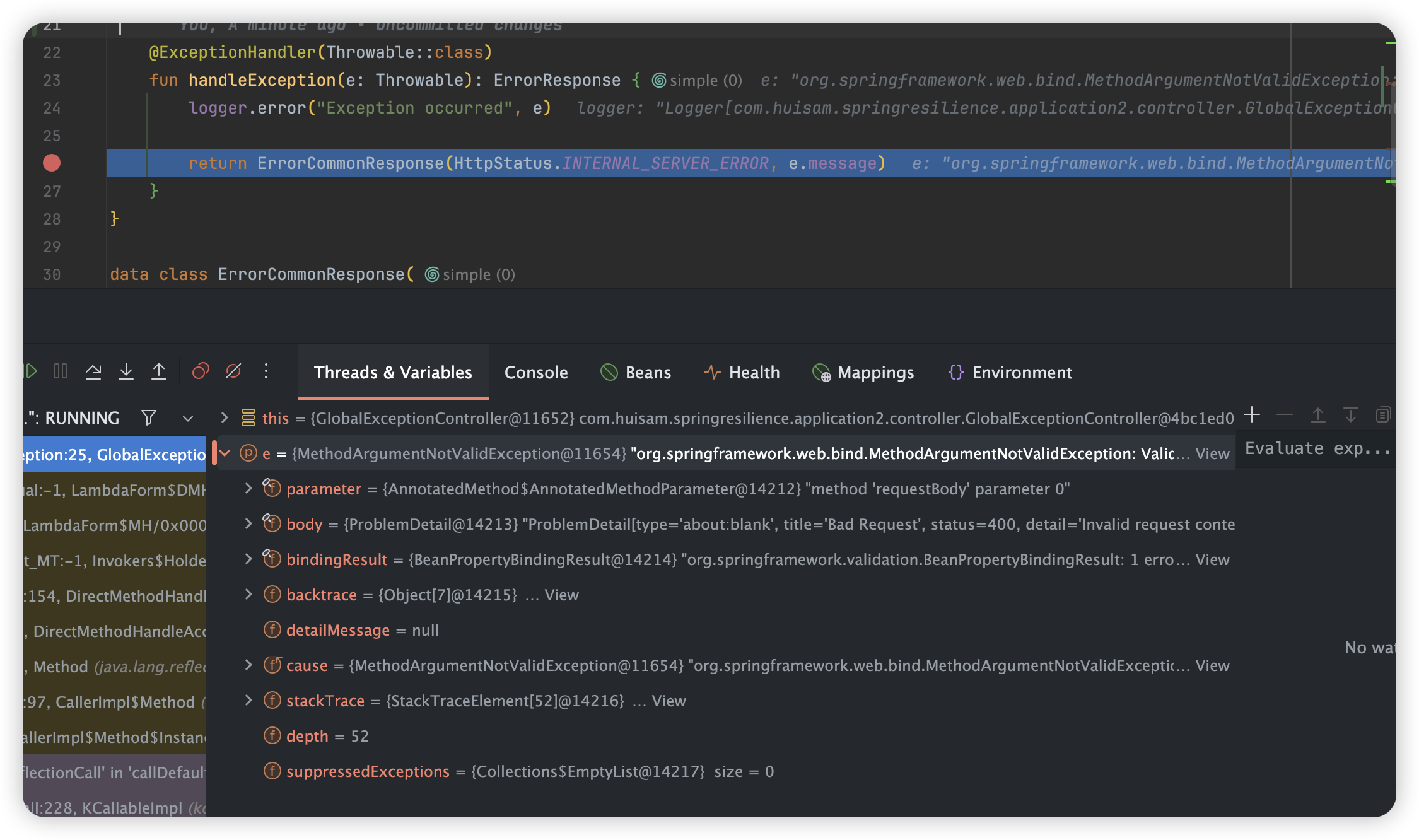Switch to the Beans tab
Image resolution: width=1419 pixels, height=840 pixels.
(636, 372)
